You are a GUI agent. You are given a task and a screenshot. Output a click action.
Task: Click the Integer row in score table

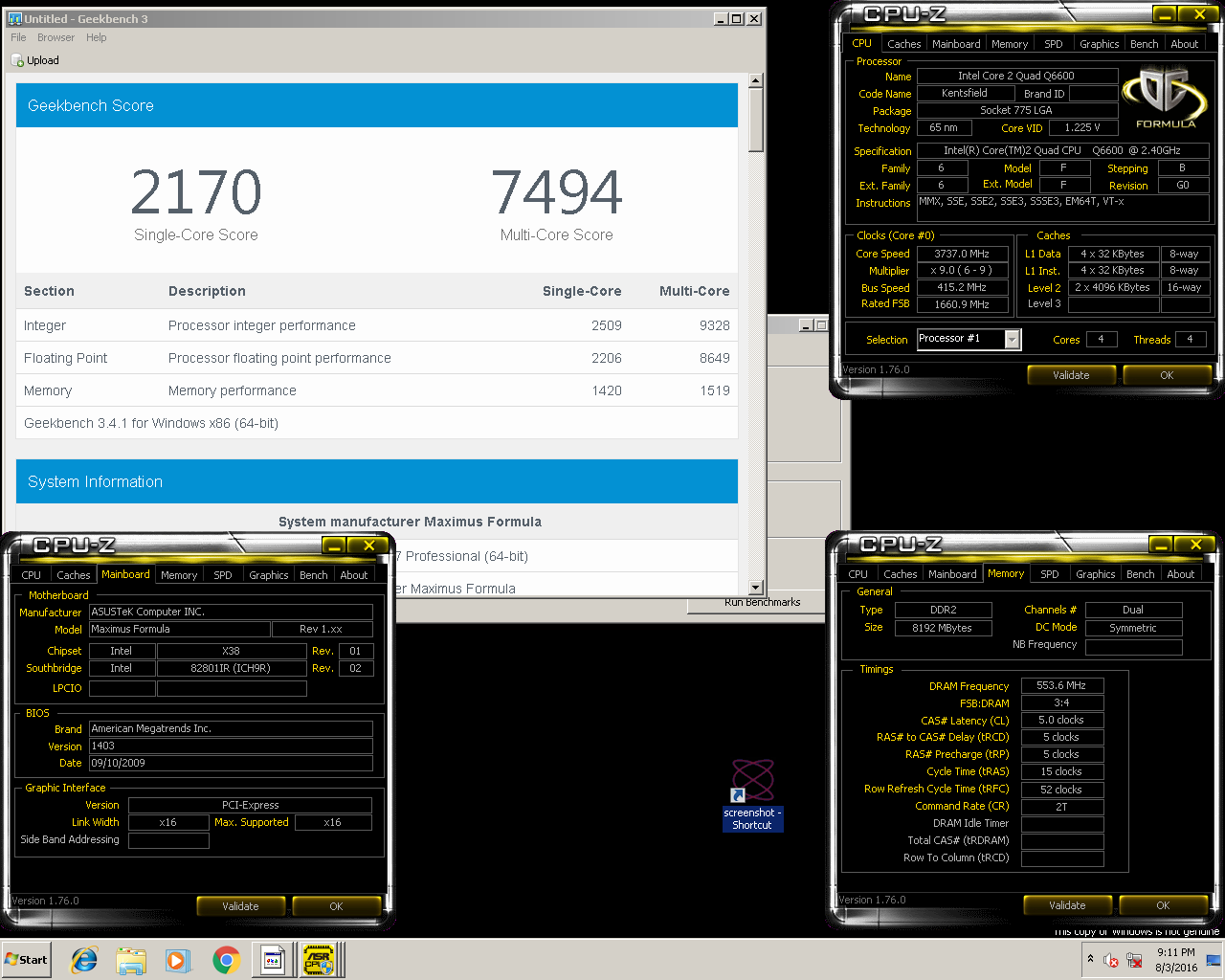pos(377,325)
